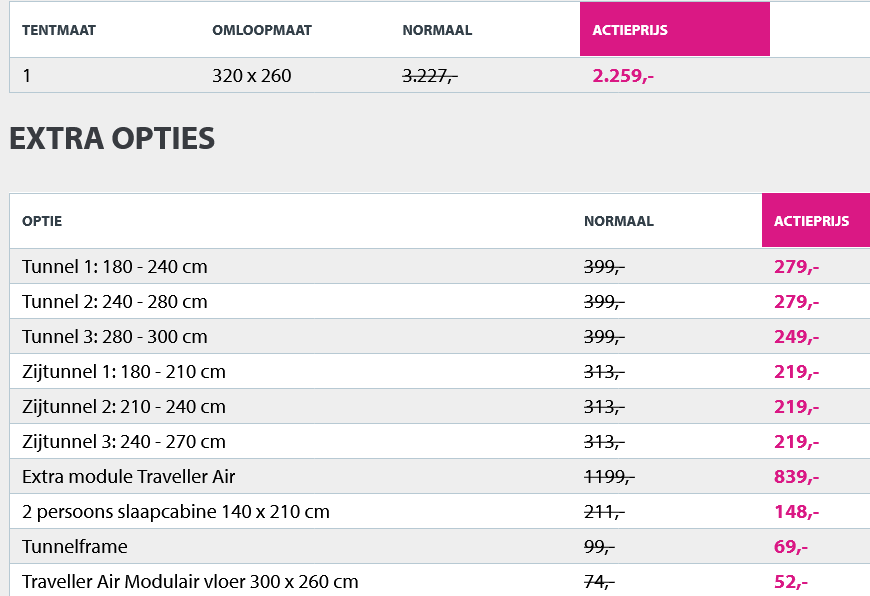This screenshot has height=596, width=870.
Task: Click the Tunnelframe option
Action: (x=75, y=547)
